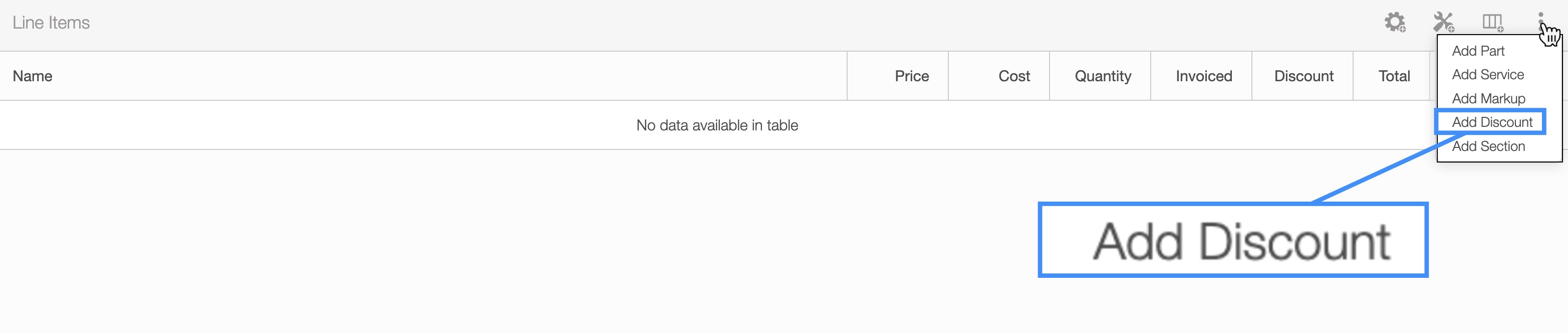Click the wrench-and-screwdriver add service icon
Screen dimensions: 1568x333
[x=1443, y=23]
